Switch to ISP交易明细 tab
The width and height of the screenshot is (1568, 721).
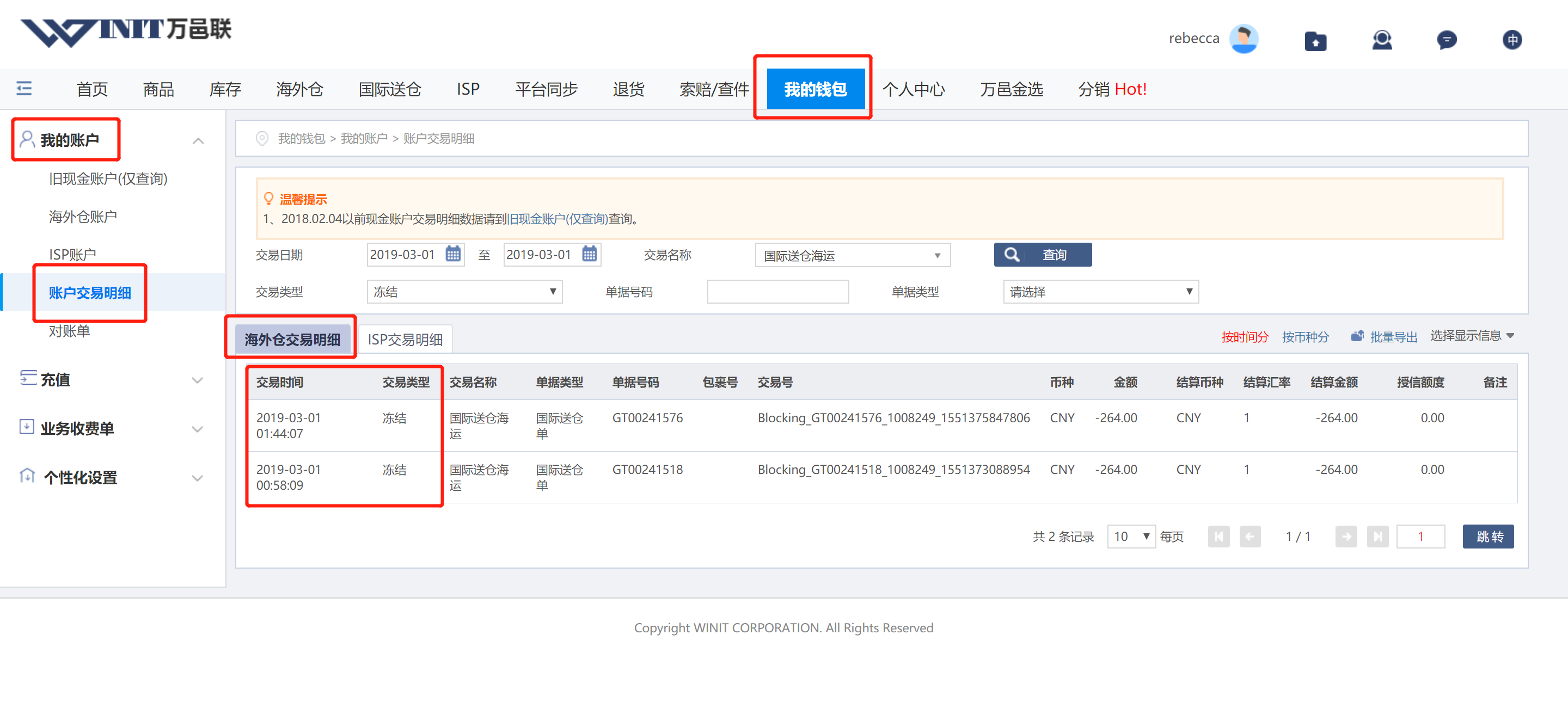click(405, 339)
